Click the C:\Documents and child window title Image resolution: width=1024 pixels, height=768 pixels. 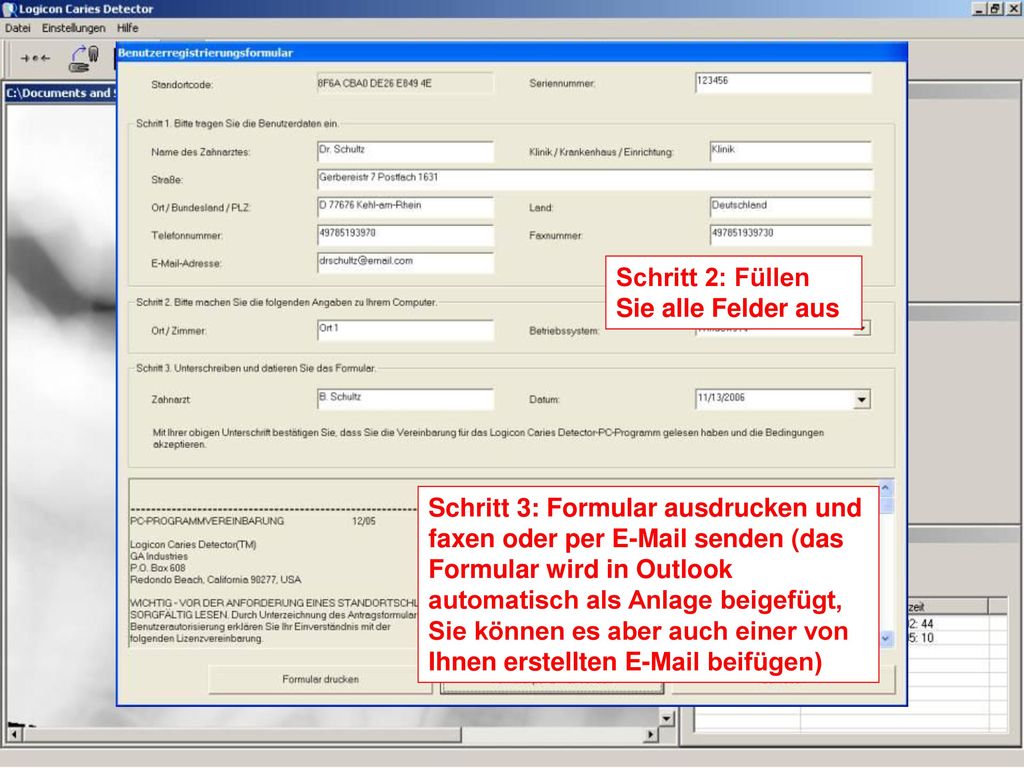[61, 93]
